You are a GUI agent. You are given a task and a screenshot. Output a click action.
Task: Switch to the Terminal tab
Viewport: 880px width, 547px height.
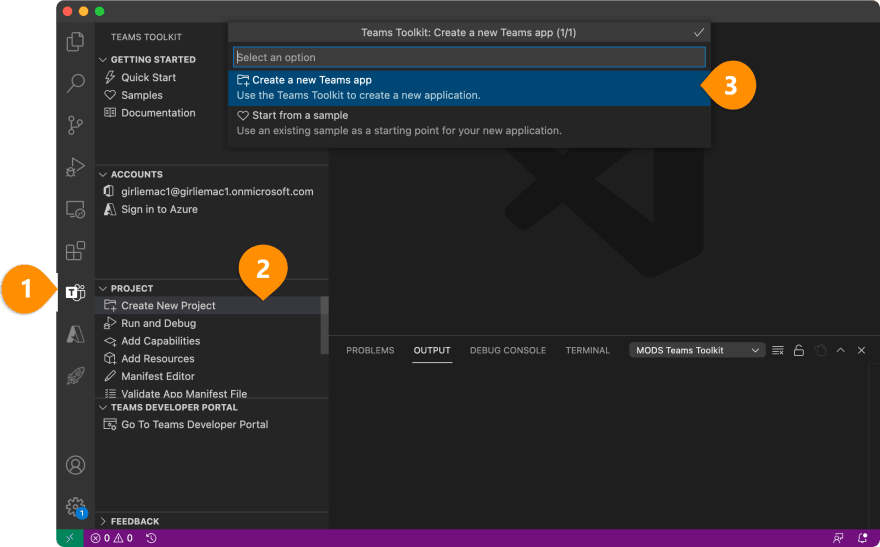588,350
